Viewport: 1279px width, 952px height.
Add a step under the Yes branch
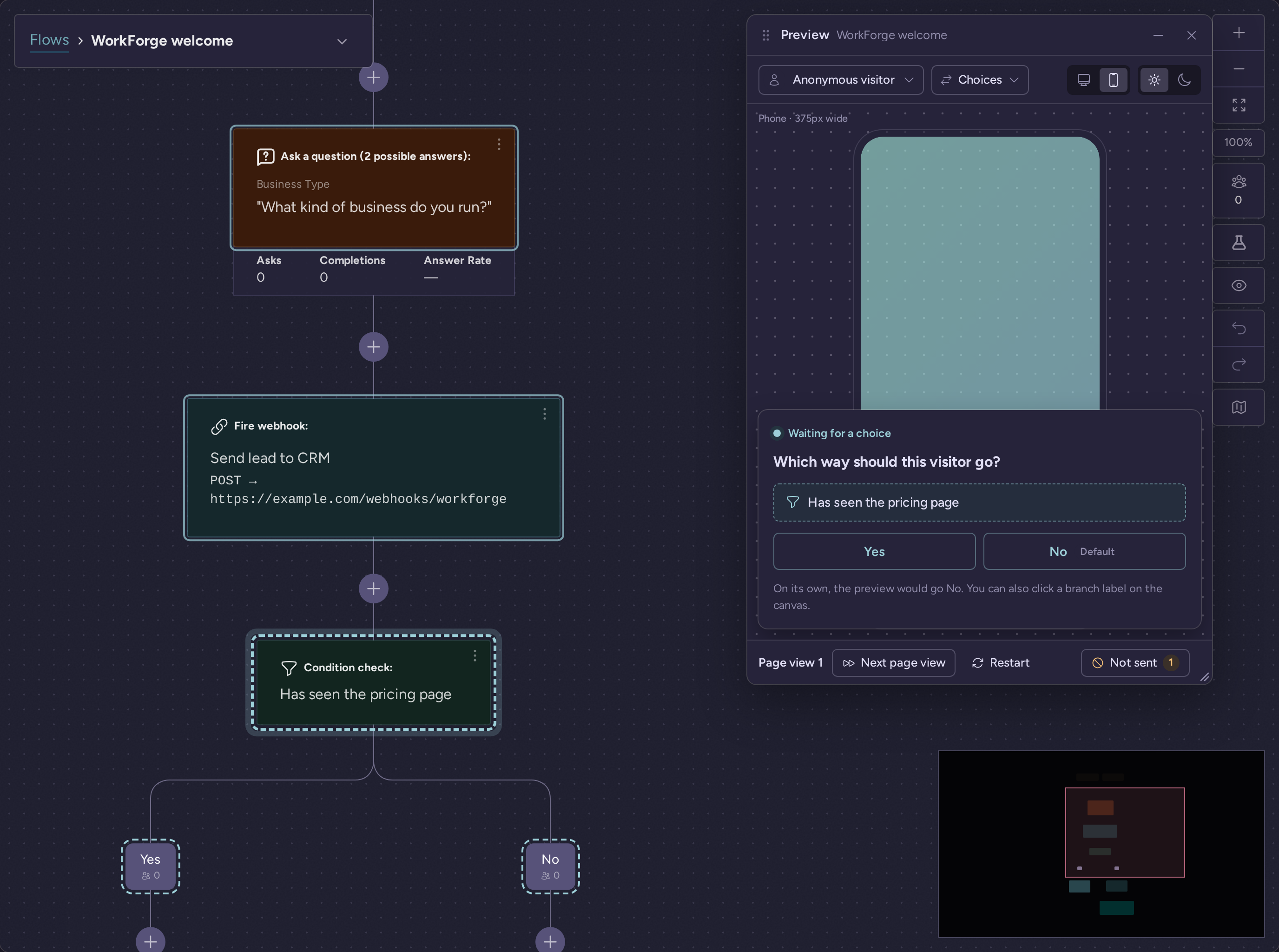click(151, 941)
